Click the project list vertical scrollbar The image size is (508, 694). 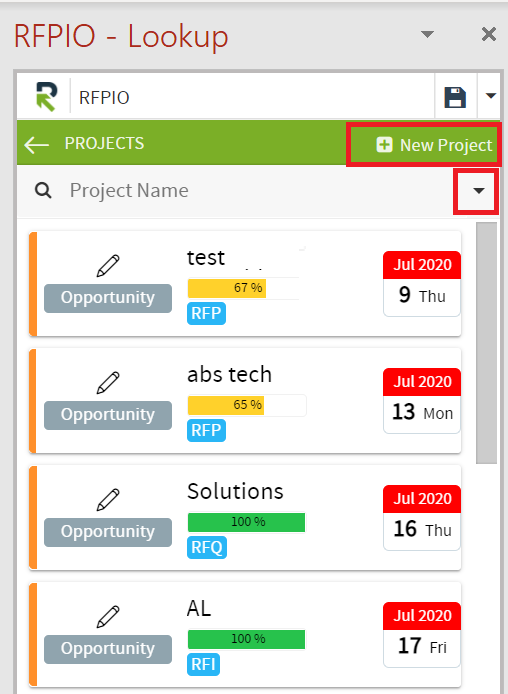click(486, 343)
